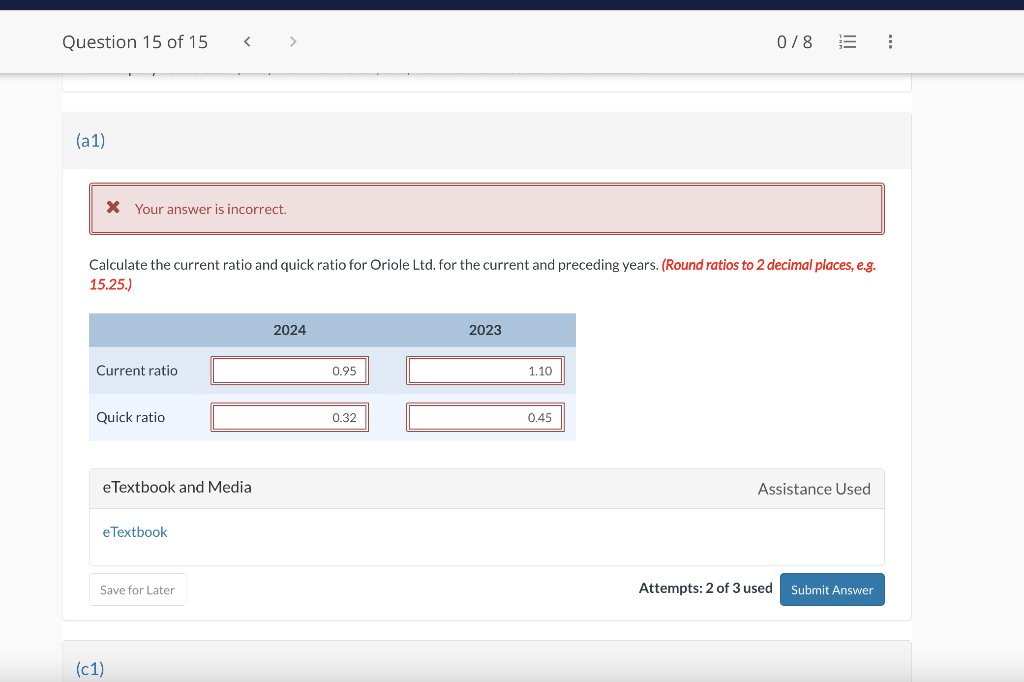Select the kebab menu beside the score

click(890, 41)
